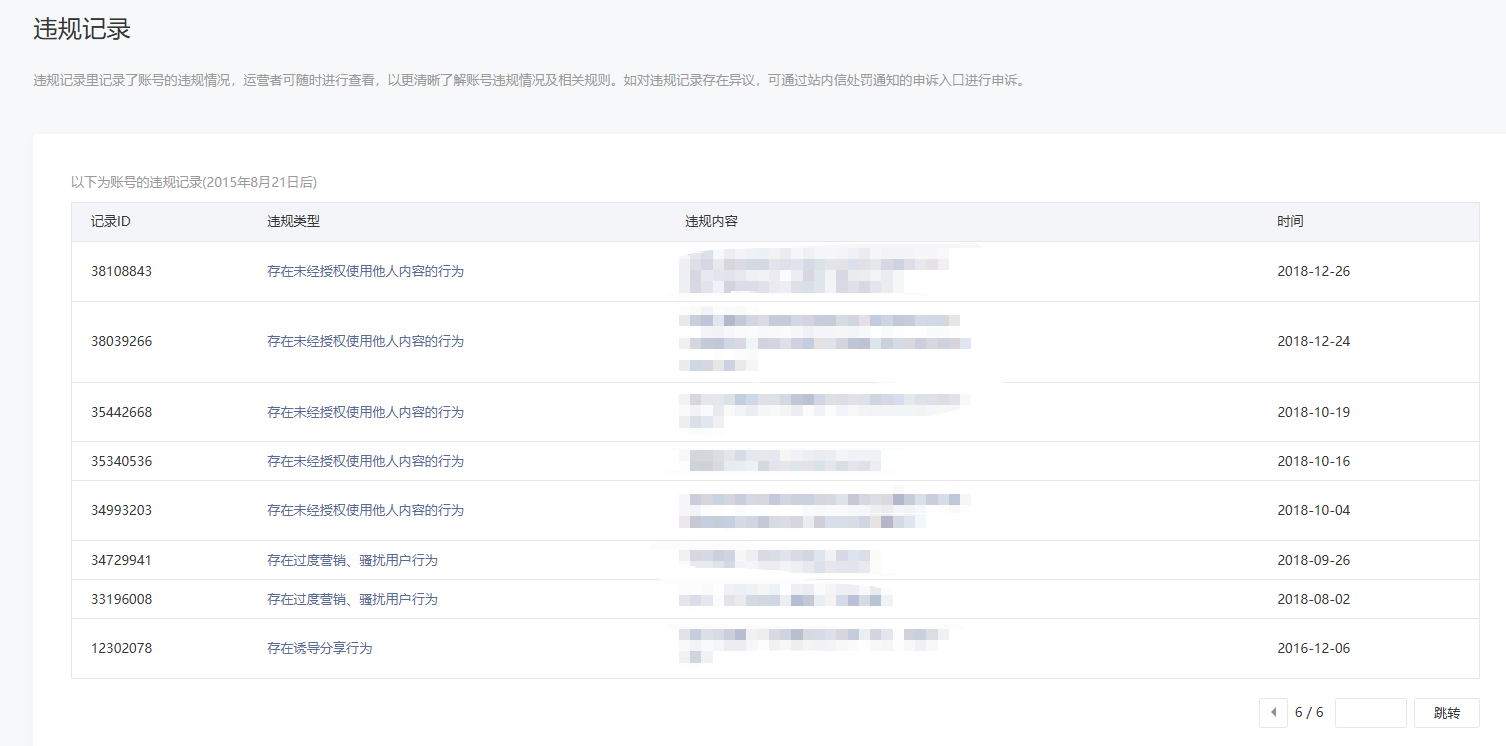
Task: Click the page number input box
Action: pyautogui.click(x=1370, y=713)
